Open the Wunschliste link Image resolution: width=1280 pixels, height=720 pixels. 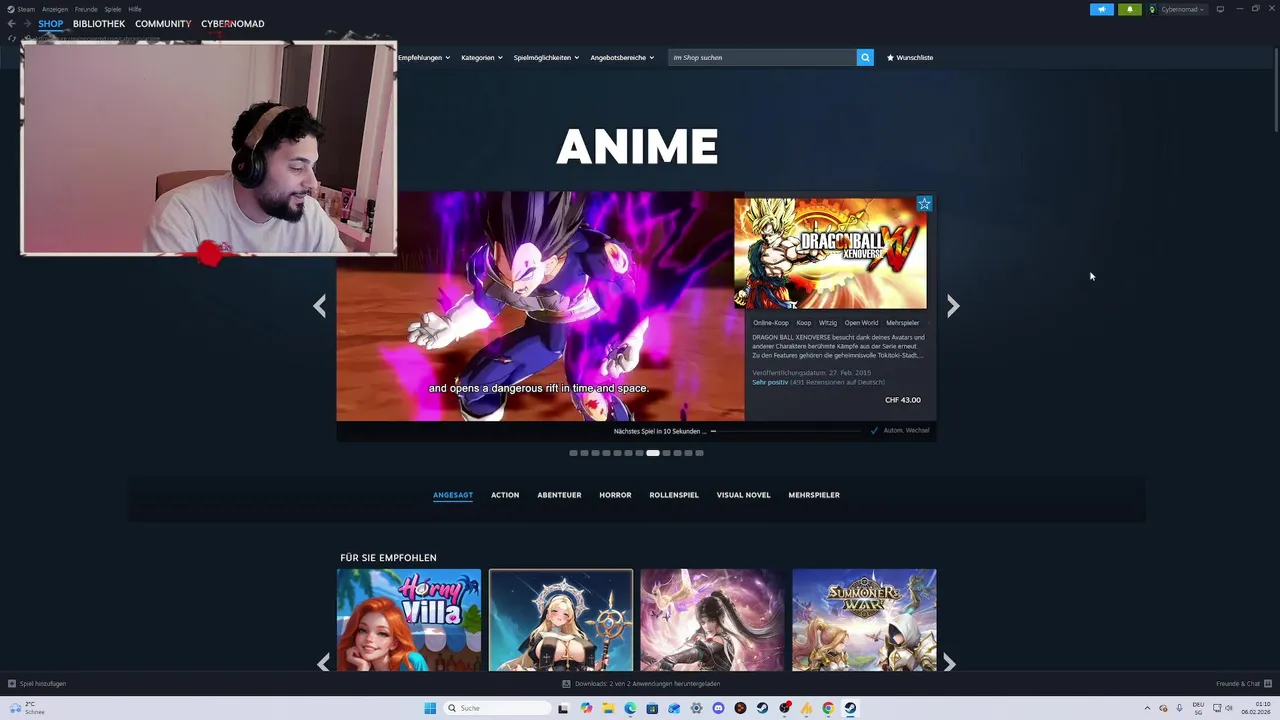click(x=910, y=57)
